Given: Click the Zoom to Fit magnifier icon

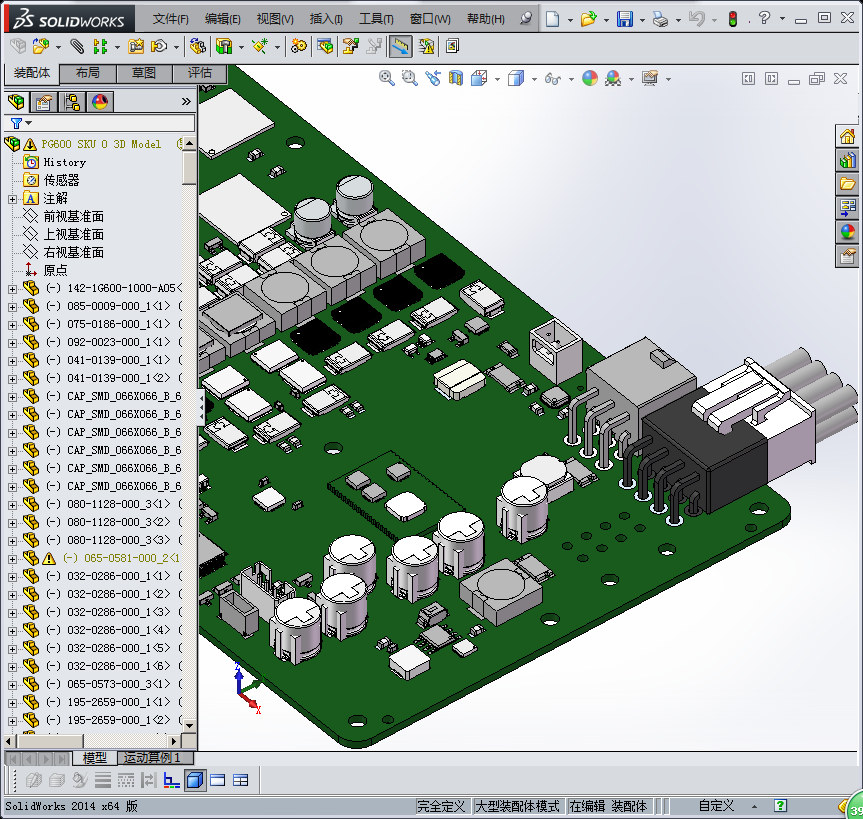Looking at the screenshot, I should 387,78.
